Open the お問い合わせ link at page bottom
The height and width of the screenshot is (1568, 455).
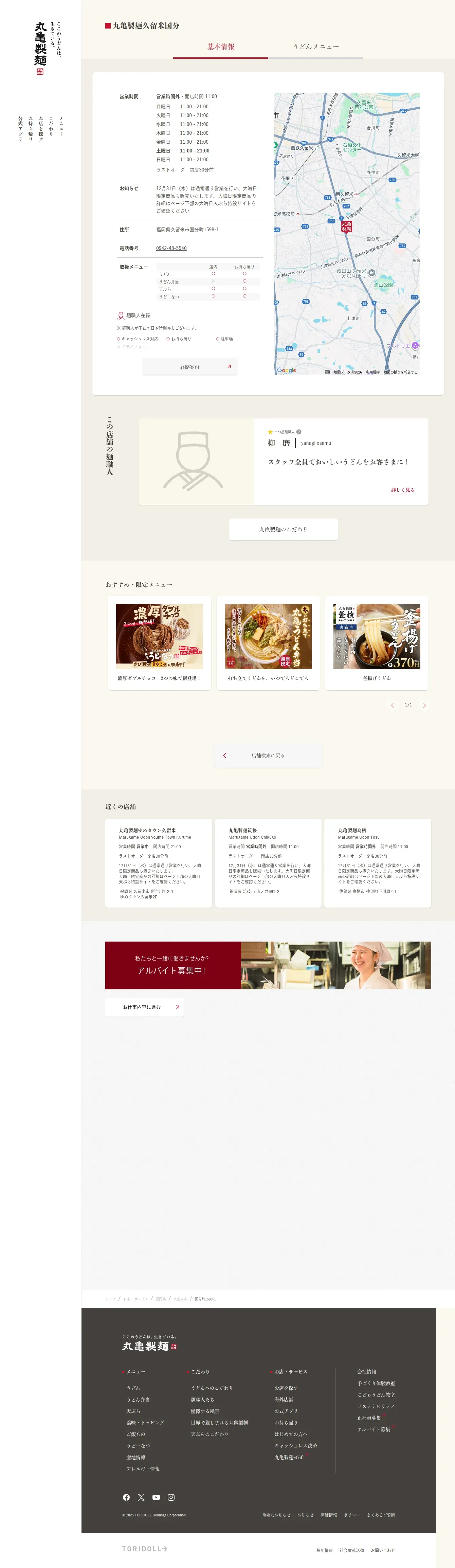coord(383,1550)
